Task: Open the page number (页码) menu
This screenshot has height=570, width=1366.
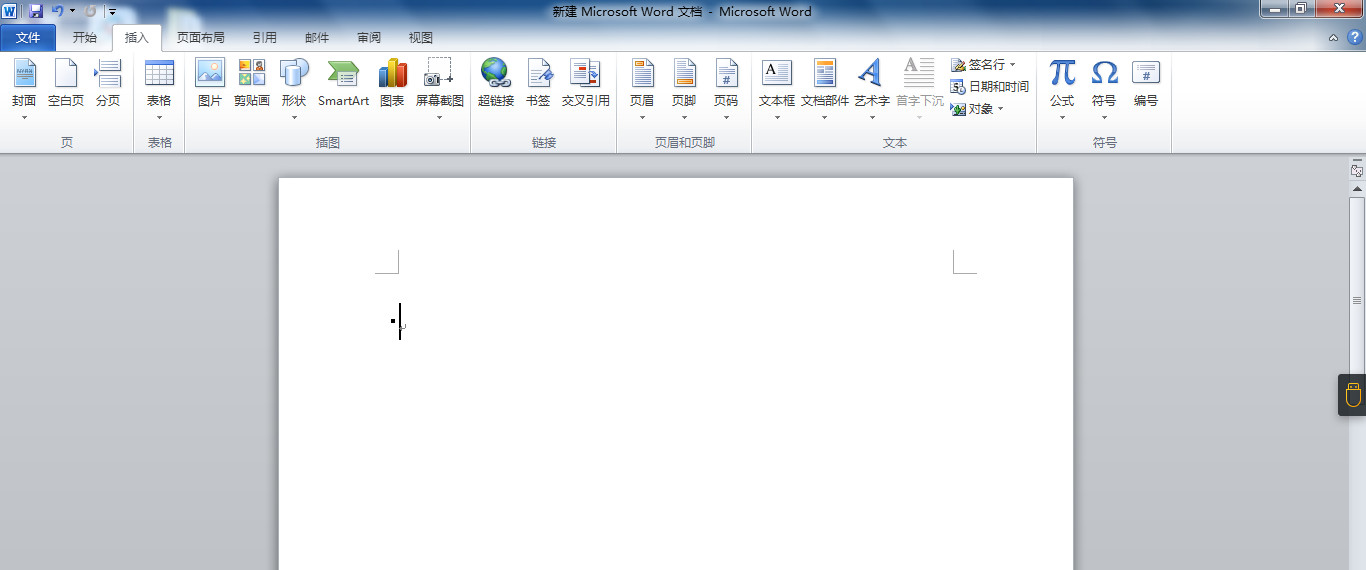Action: coord(726,88)
